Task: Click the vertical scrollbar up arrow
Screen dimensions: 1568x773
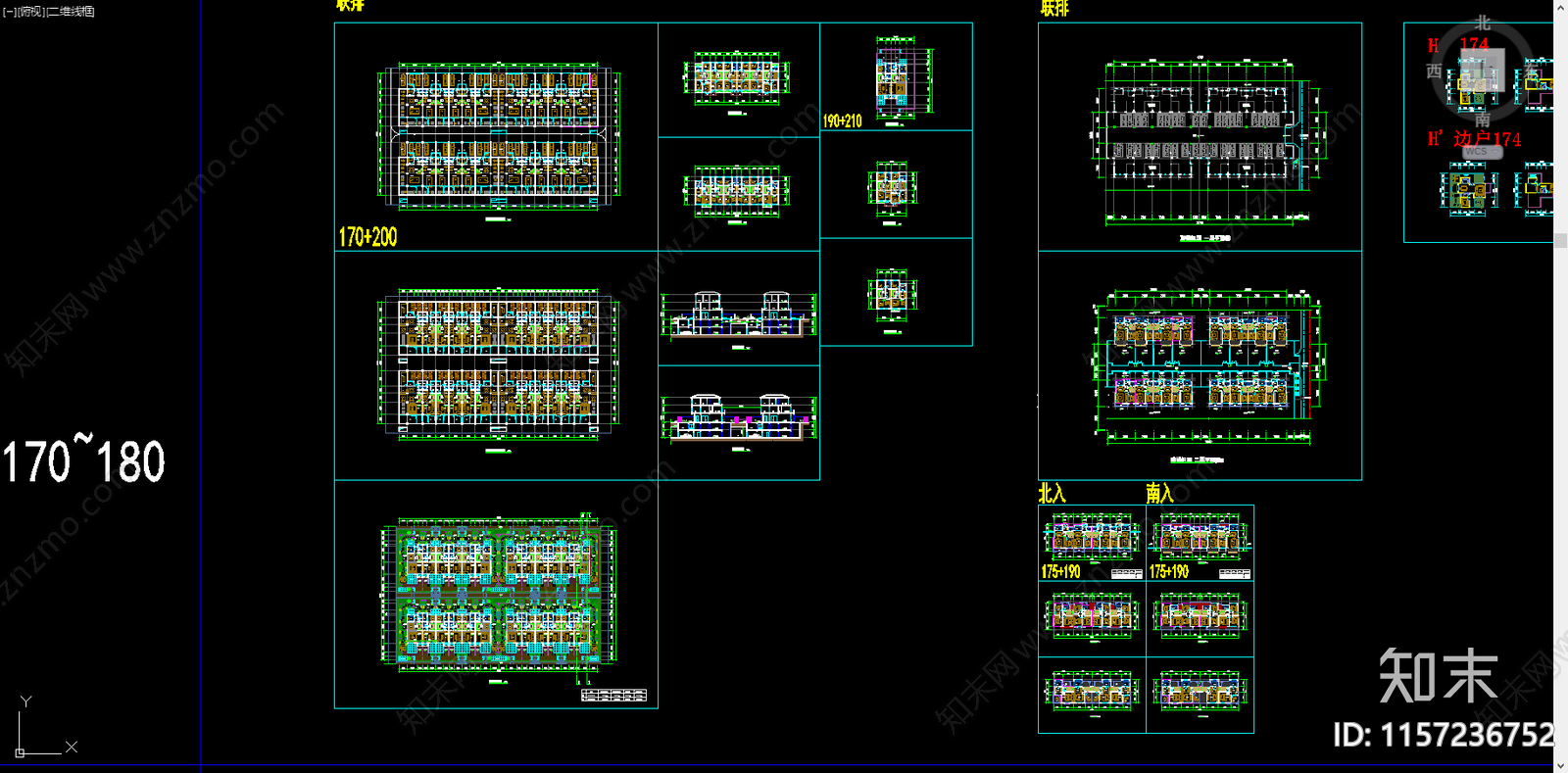Action: (x=1560, y=7)
